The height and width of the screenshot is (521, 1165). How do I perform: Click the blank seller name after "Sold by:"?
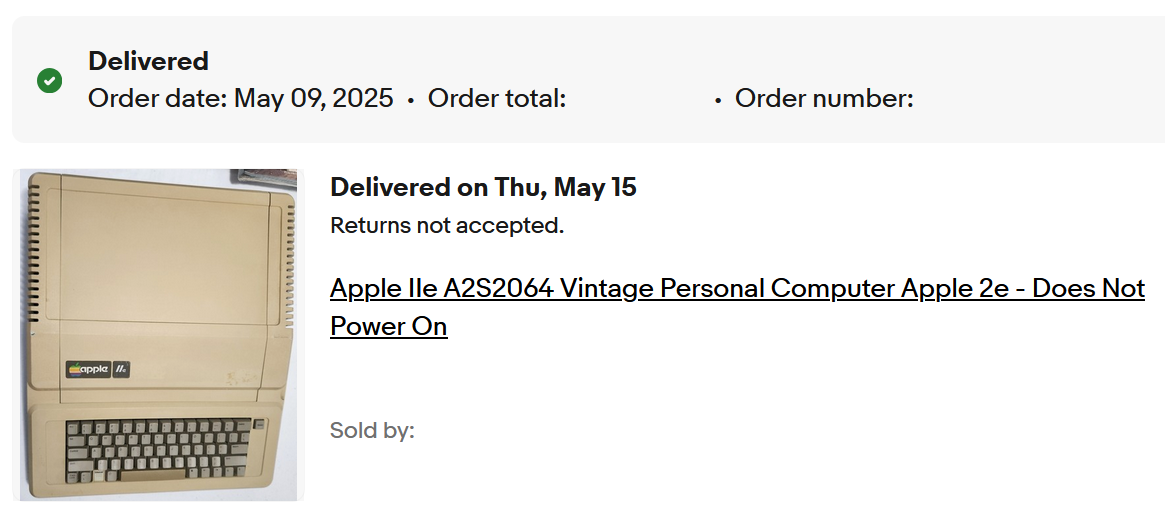[480, 431]
